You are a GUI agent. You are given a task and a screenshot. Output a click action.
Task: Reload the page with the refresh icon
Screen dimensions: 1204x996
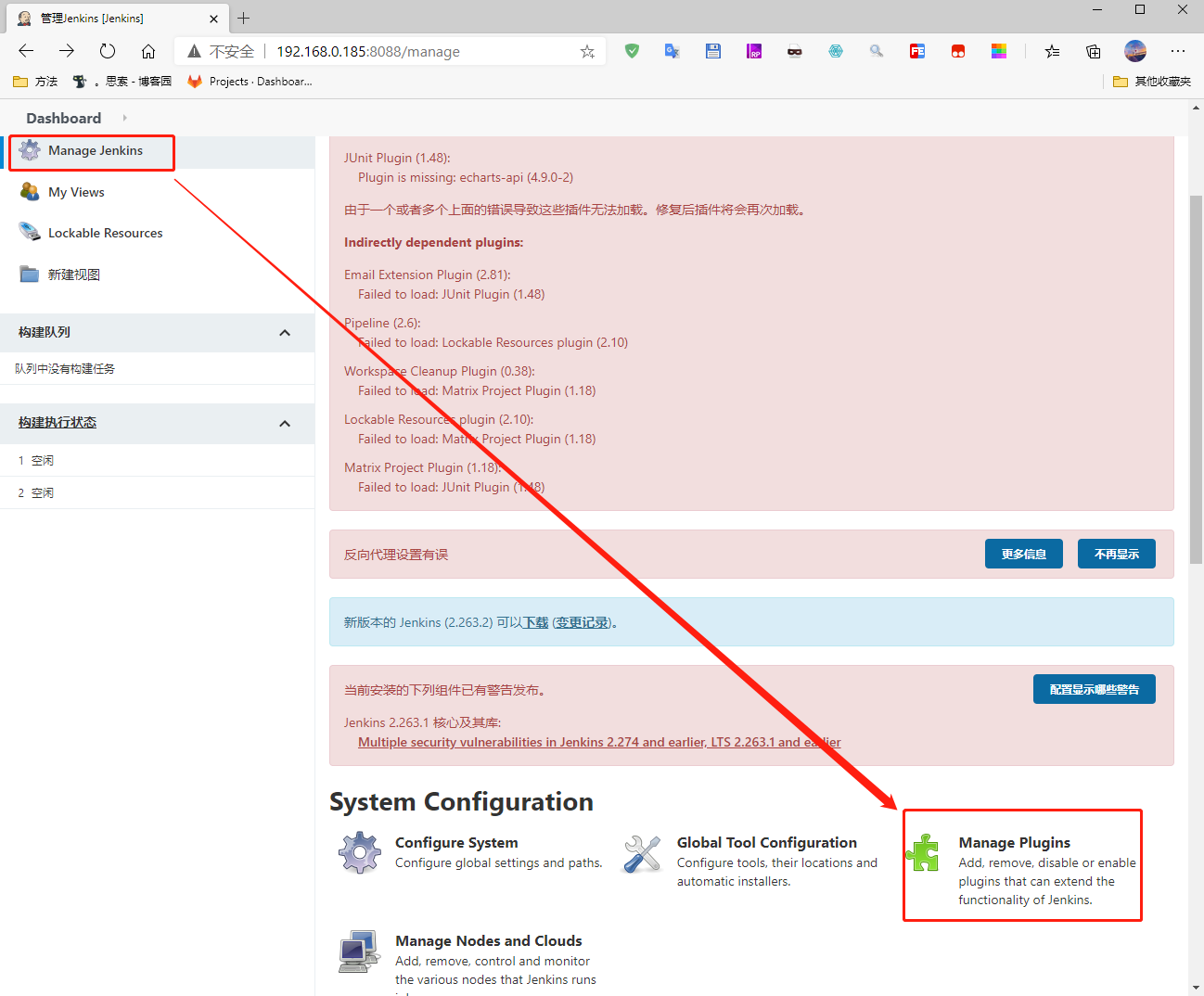tap(108, 51)
